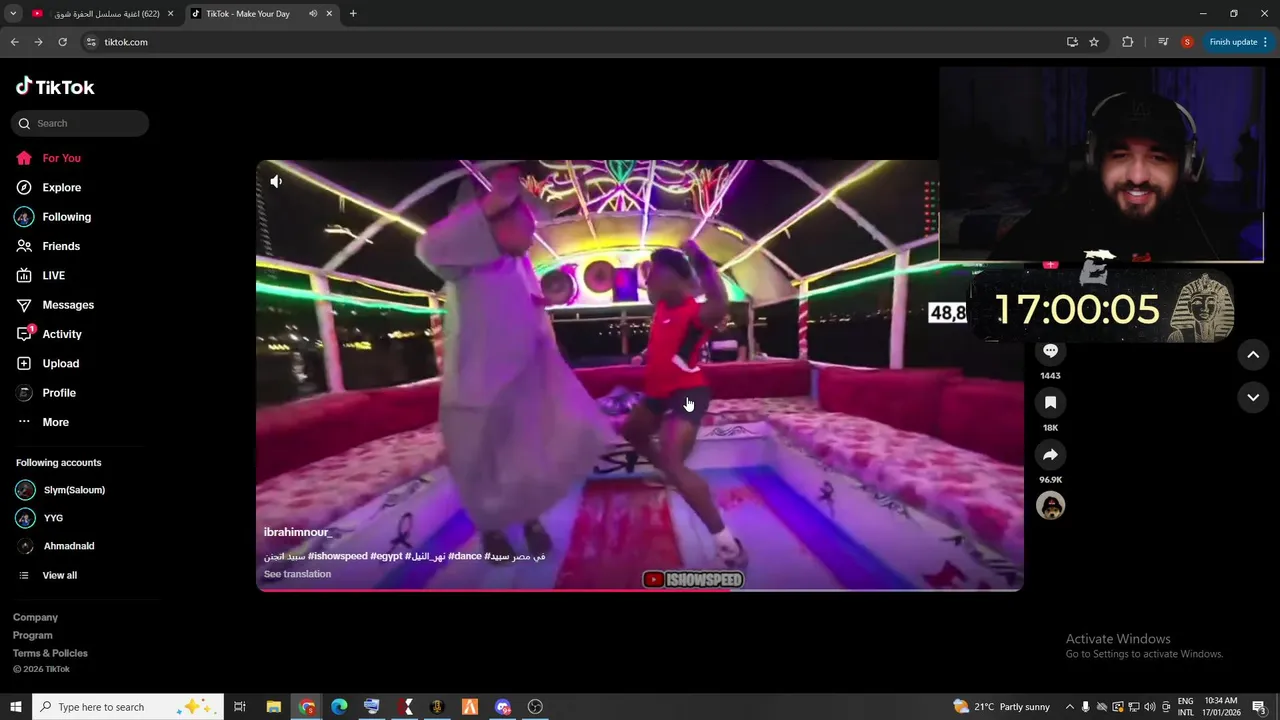The width and height of the screenshot is (1280, 720).
Task: Go back in the browser
Action: tap(14, 42)
